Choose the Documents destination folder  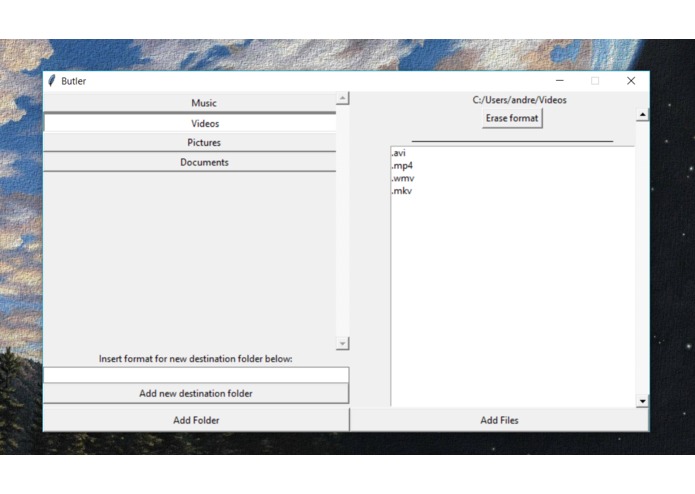[190, 162]
